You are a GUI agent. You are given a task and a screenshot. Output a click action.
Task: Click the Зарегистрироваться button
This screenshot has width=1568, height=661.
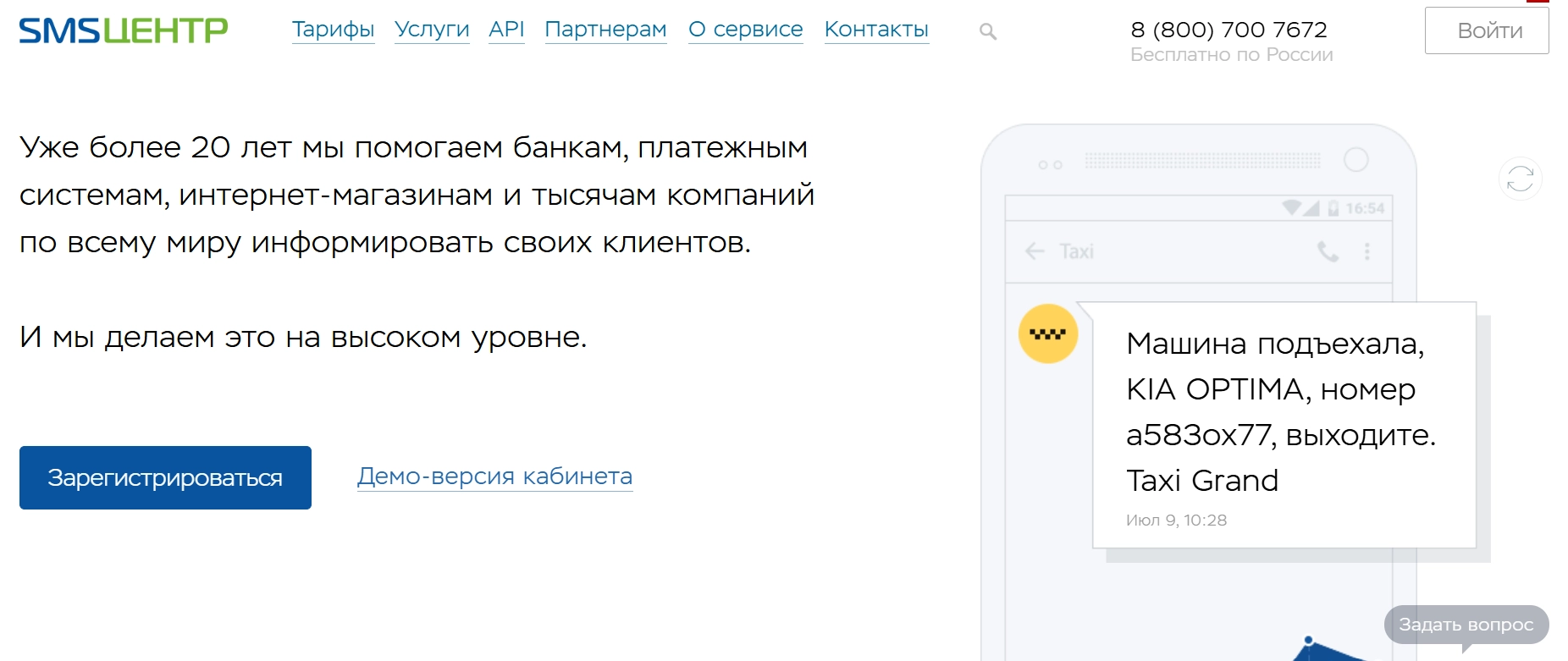point(165,477)
